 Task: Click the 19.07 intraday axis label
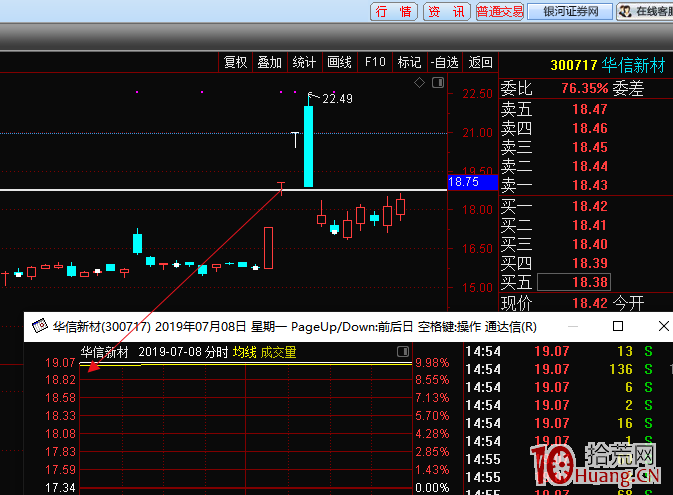click(60, 363)
